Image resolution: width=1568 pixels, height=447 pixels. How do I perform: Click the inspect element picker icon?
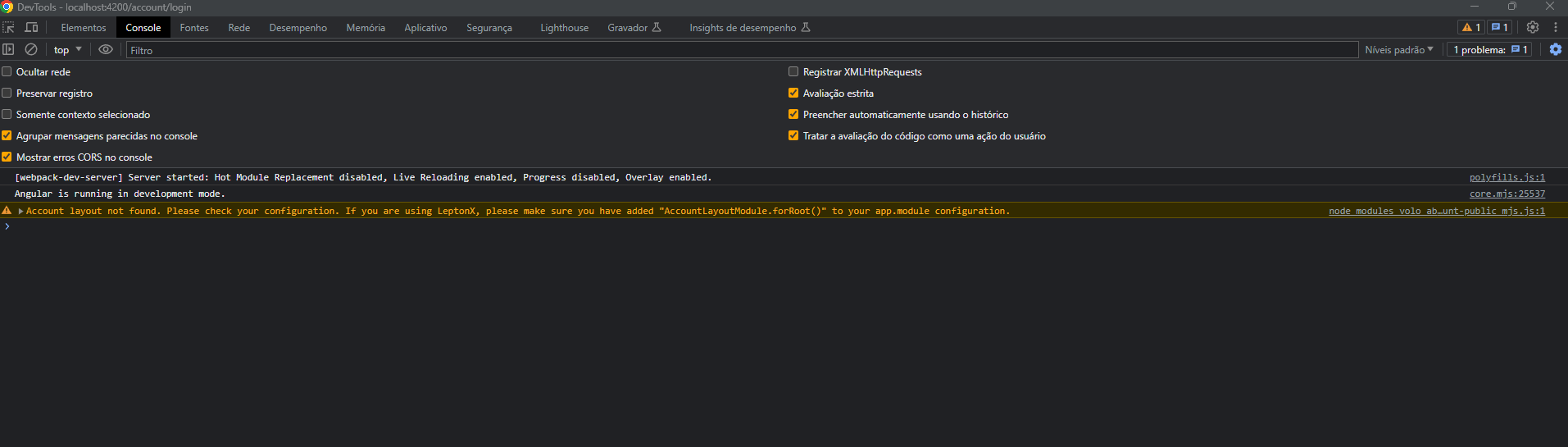(9, 27)
